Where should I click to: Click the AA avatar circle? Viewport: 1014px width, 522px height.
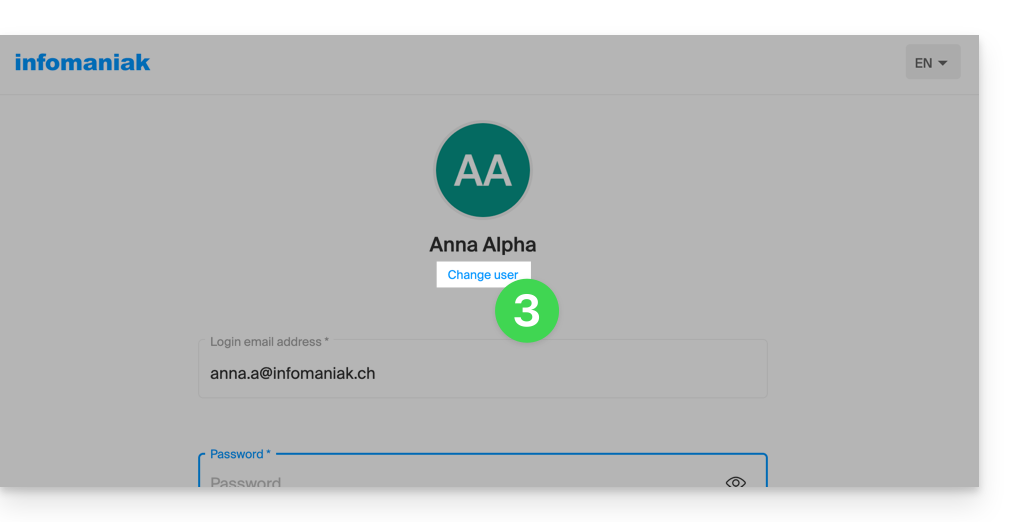[x=483, y=170]
